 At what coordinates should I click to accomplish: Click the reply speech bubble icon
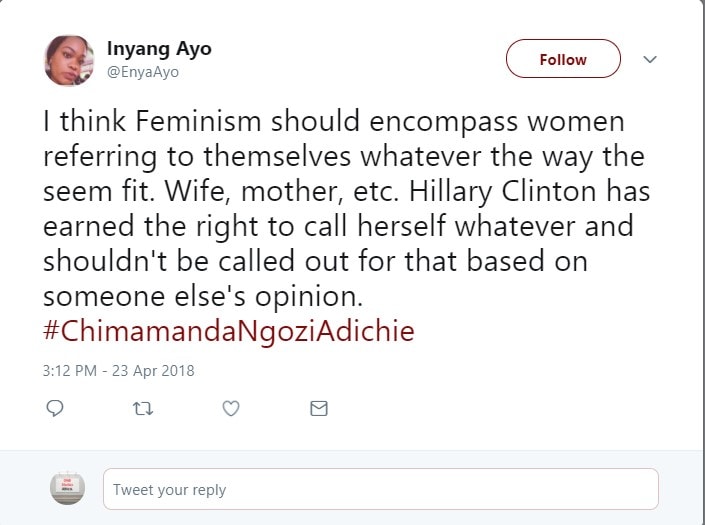click(x=55, y=409)
